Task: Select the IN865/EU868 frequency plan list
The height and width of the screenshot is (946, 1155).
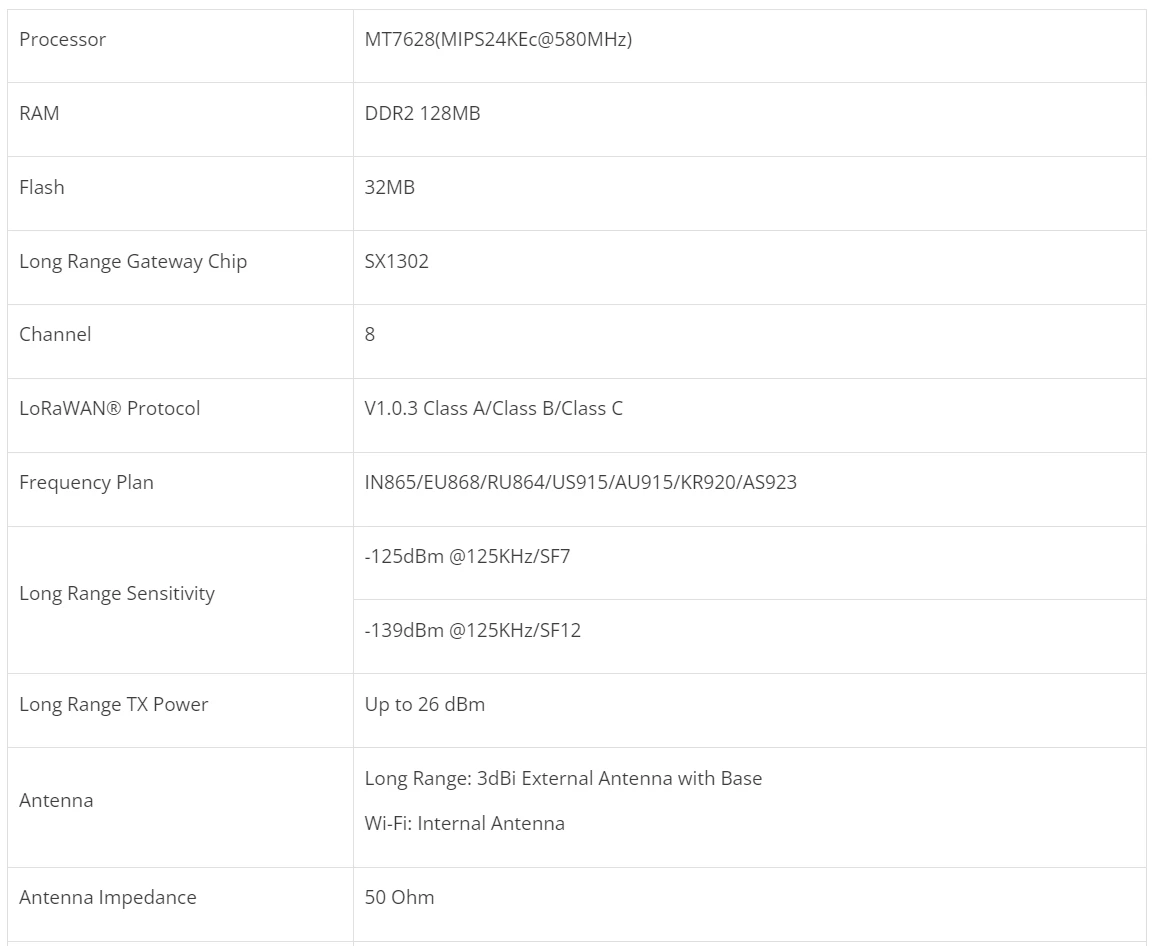Action: tap(580, 483)
